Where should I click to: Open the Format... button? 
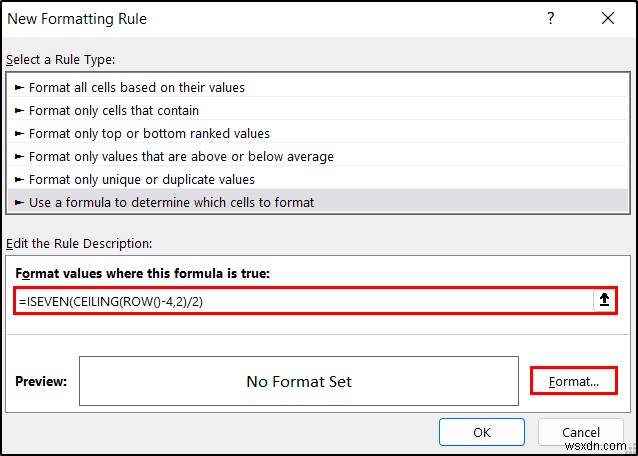click(573, 381)
